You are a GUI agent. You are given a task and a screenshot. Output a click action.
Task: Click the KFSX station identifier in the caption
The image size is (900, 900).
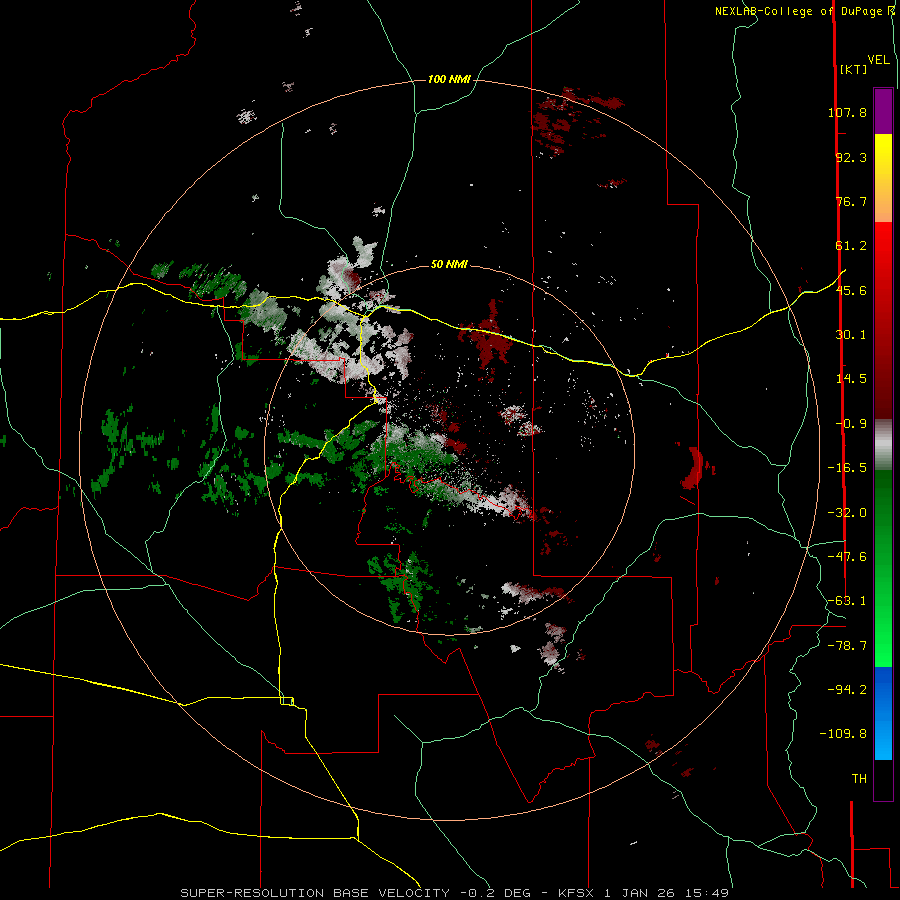577,893
